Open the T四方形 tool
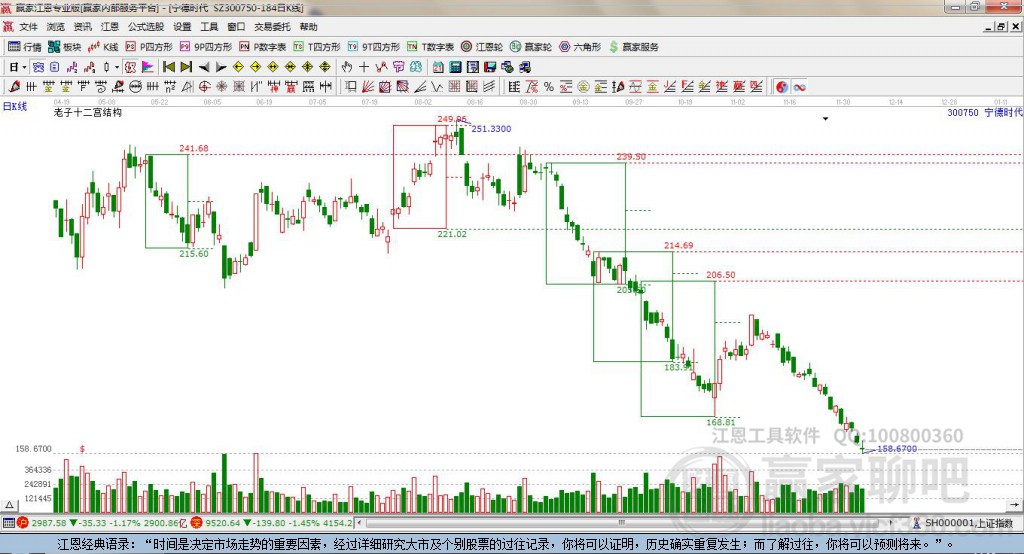This screenshot has height=554, width=1024. (317, 47)
